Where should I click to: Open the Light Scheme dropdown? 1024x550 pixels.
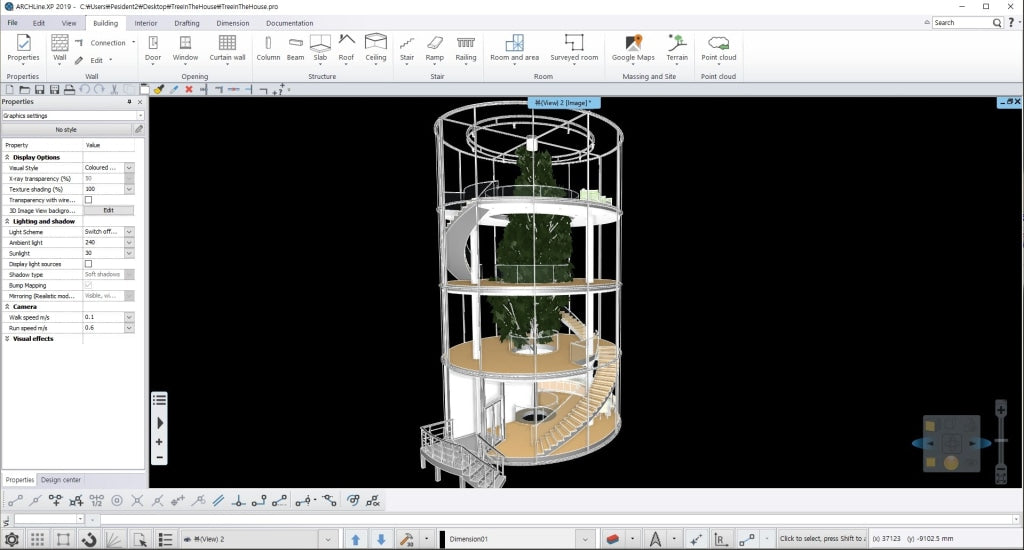click(129, 232)
